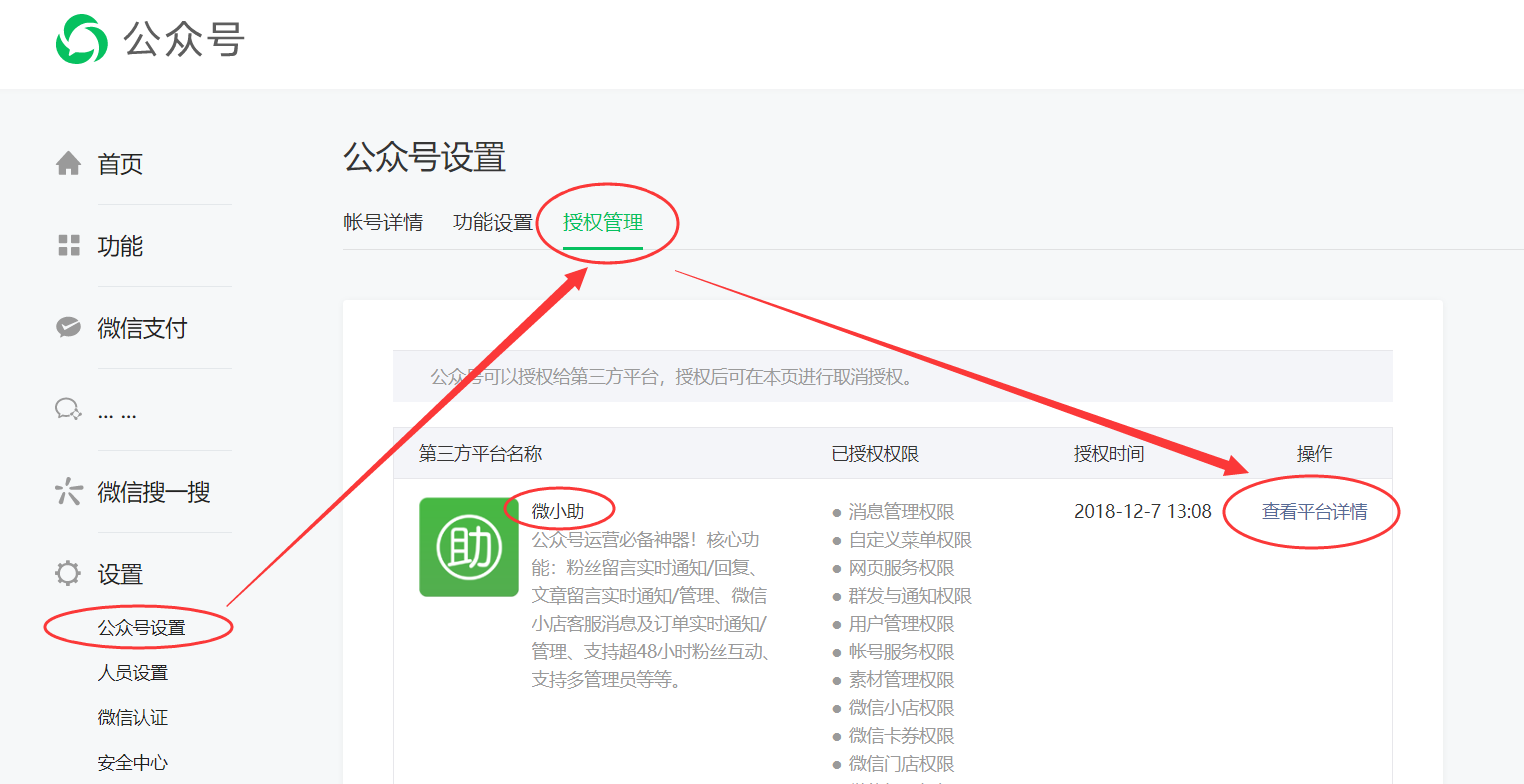Click the 查看平台详情 link
The height and width of the screenshot is (784, 1524).
1314,511
